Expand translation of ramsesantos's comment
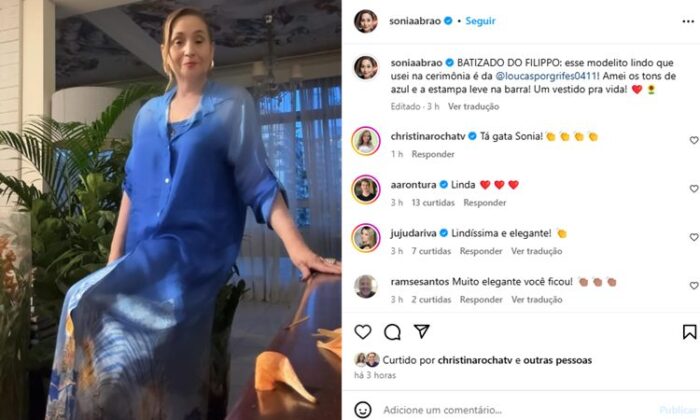Image resolution: width=700 pixels, height=420 pixels. click(536, 299)
